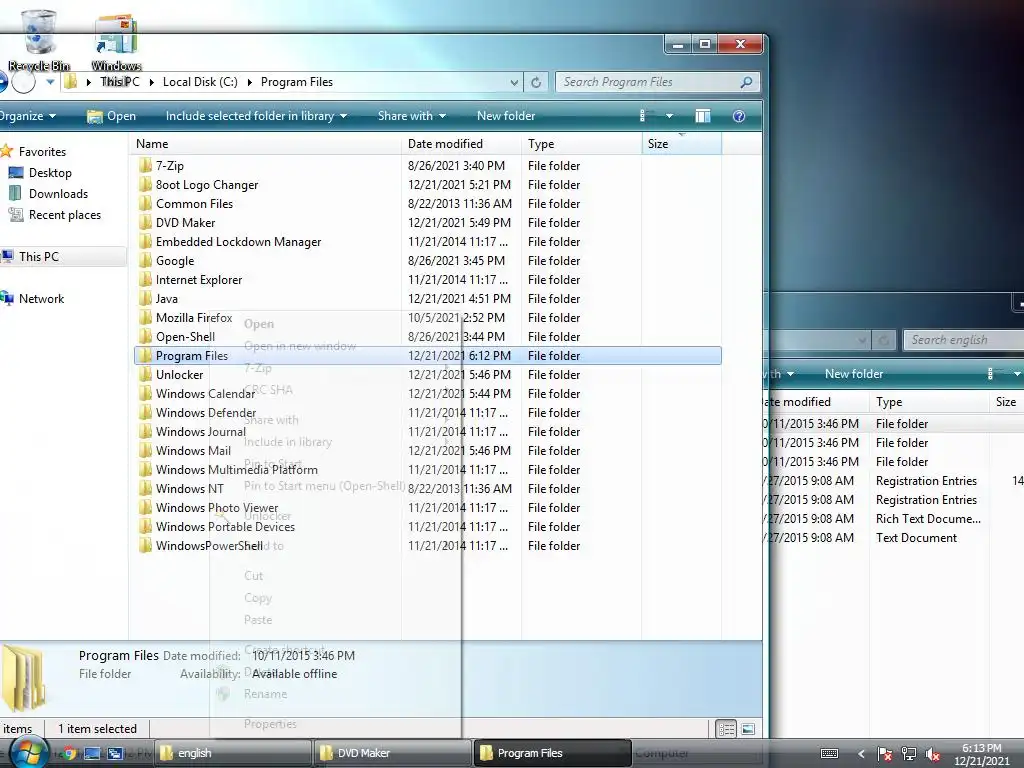Image resolution: width=1024 pixels, height=768 pixels.
Task: Click the Start orb button
Action: click(x=27, y=753)
